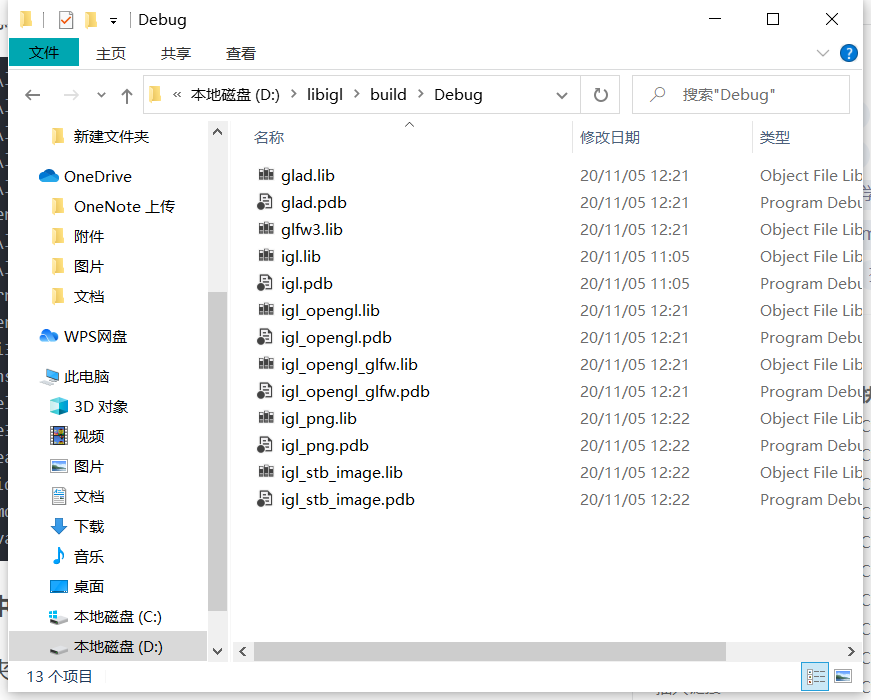Open the build folder from the breadcrumb

click(x=388, y=94)
